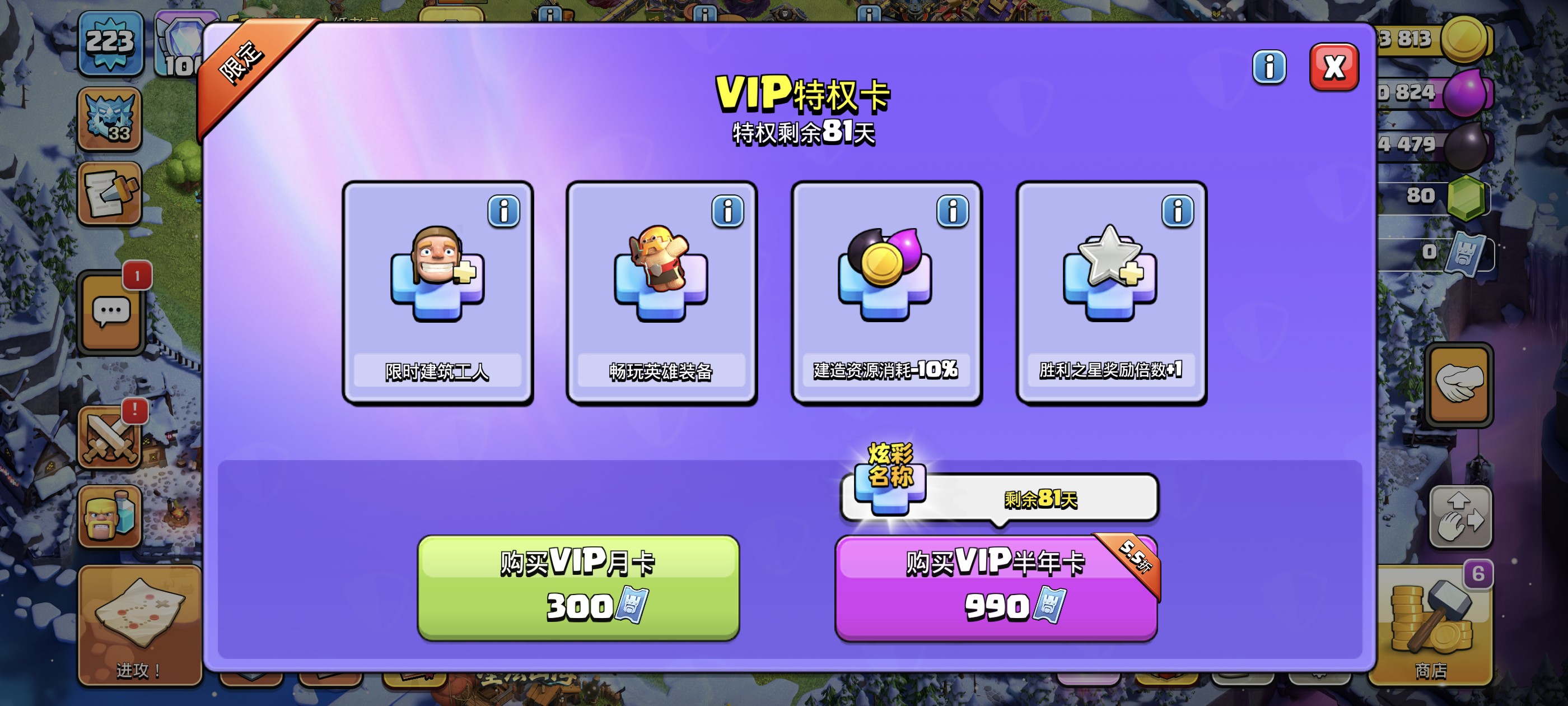This screenshot has width=1568, height=706.
Task: Open the scroll and hammer news icon
Action: pyautogui.click(x=110, y=194)
